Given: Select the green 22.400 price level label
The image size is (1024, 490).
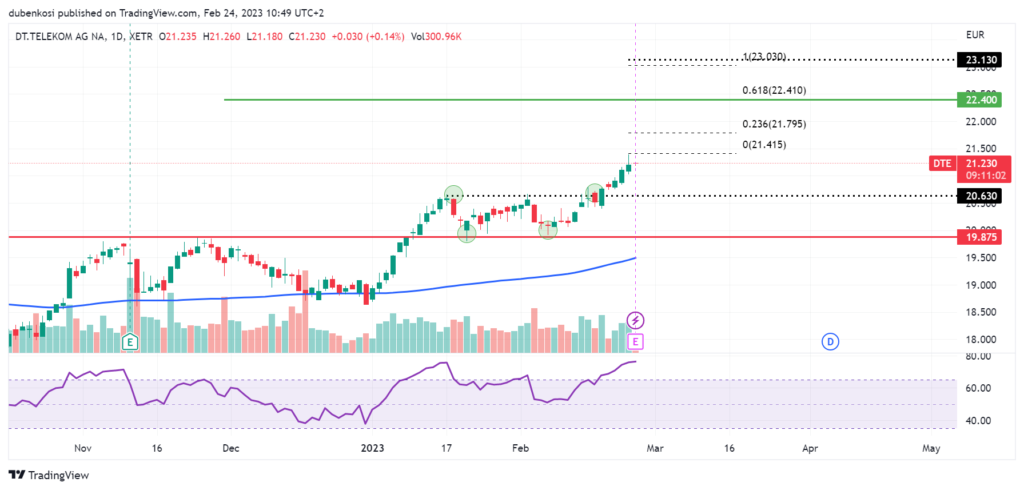Looking at the screenshot, I should pos(978,100).
